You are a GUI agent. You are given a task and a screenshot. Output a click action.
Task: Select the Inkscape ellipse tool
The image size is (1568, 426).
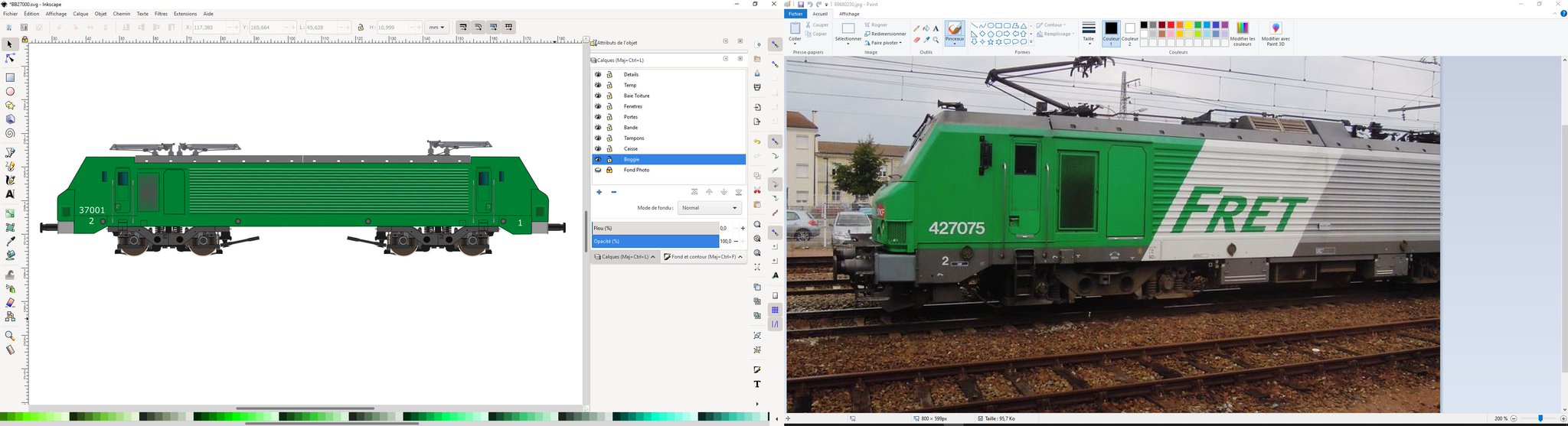(x=10, y=91)
